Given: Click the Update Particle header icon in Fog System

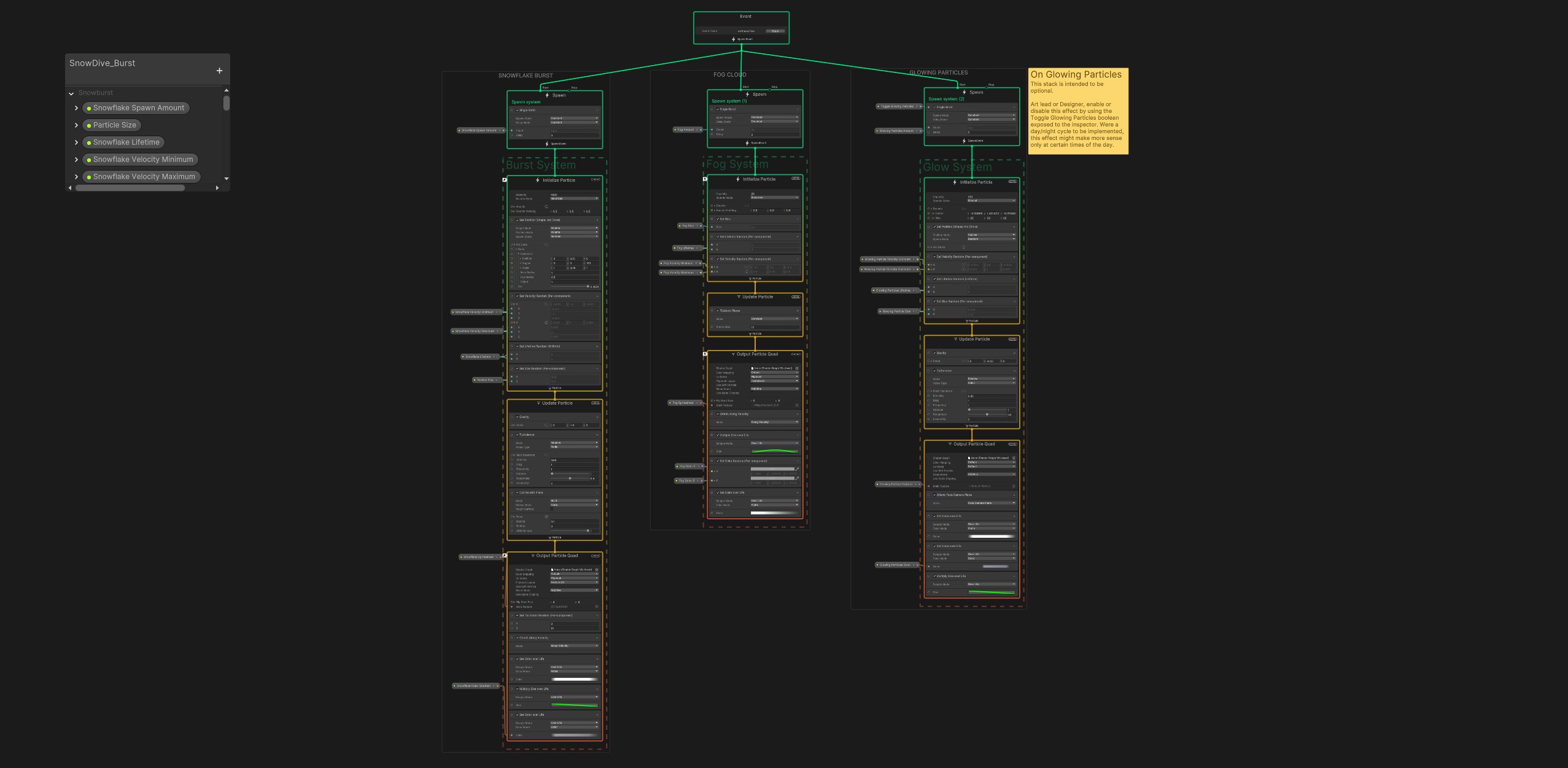Looking at the screenshot, I should [x=739, y=297].
